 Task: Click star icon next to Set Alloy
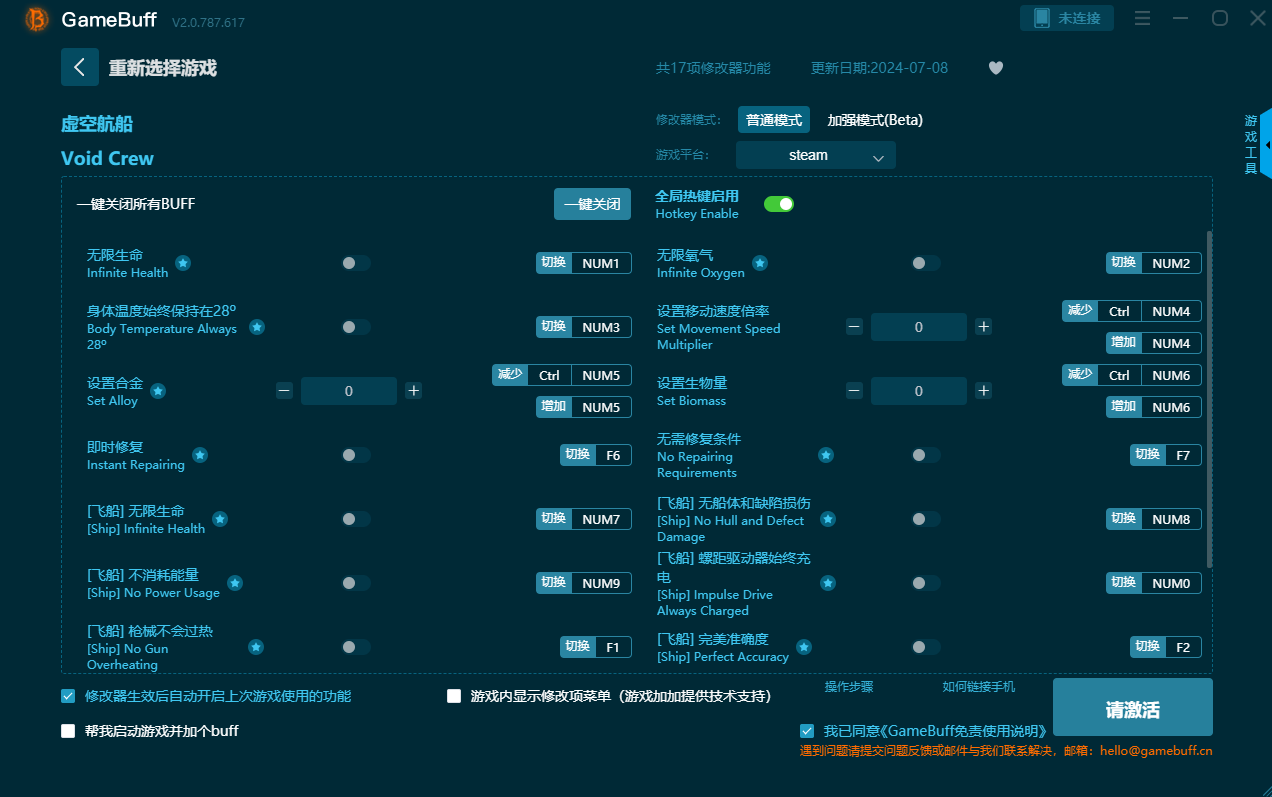coord(157,391)
